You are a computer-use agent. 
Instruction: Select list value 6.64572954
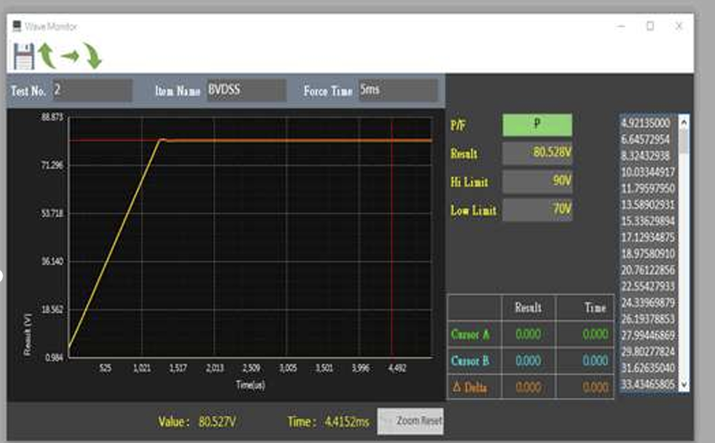[646, 139]
